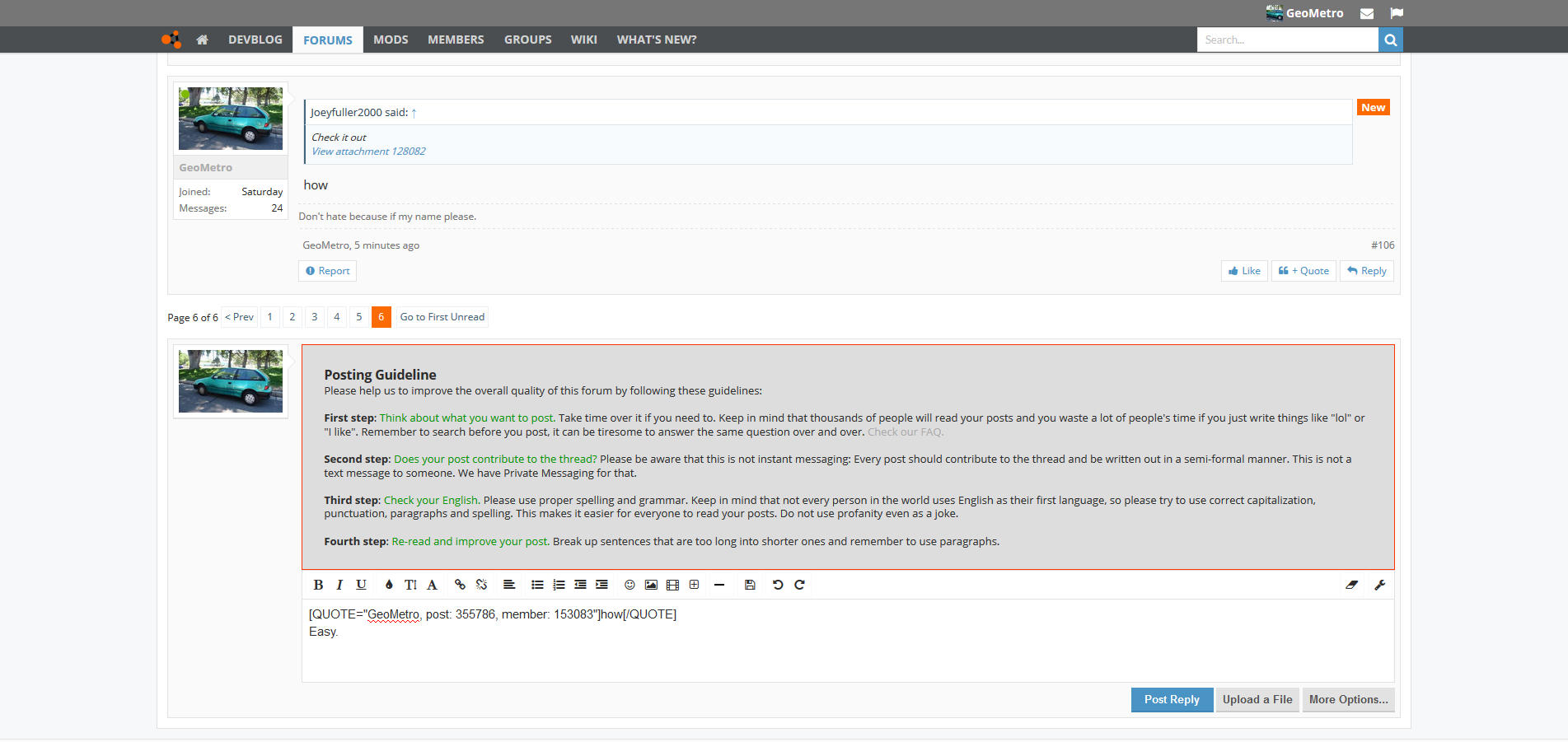Insert an unordered bullet list
This screenshot has width=1568, height=742.
[x=537, y=585]
